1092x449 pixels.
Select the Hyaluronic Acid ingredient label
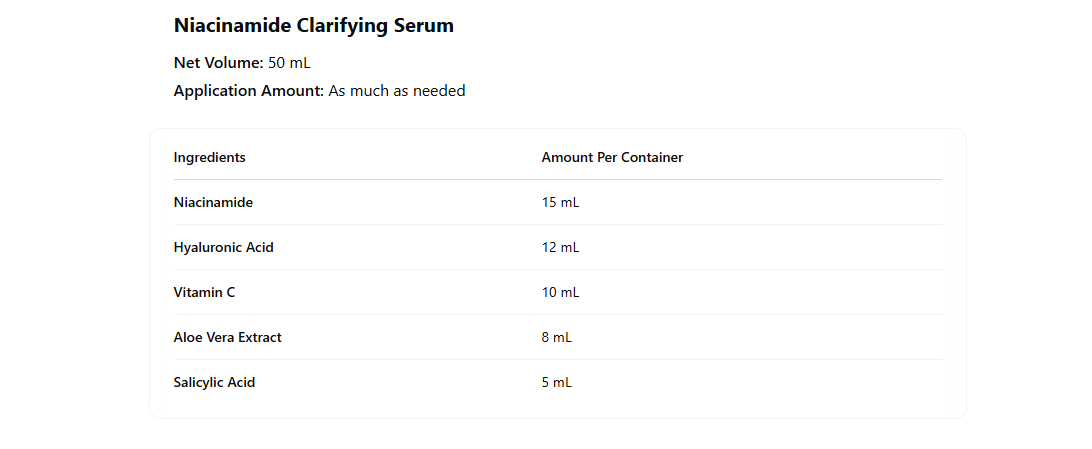223,248
